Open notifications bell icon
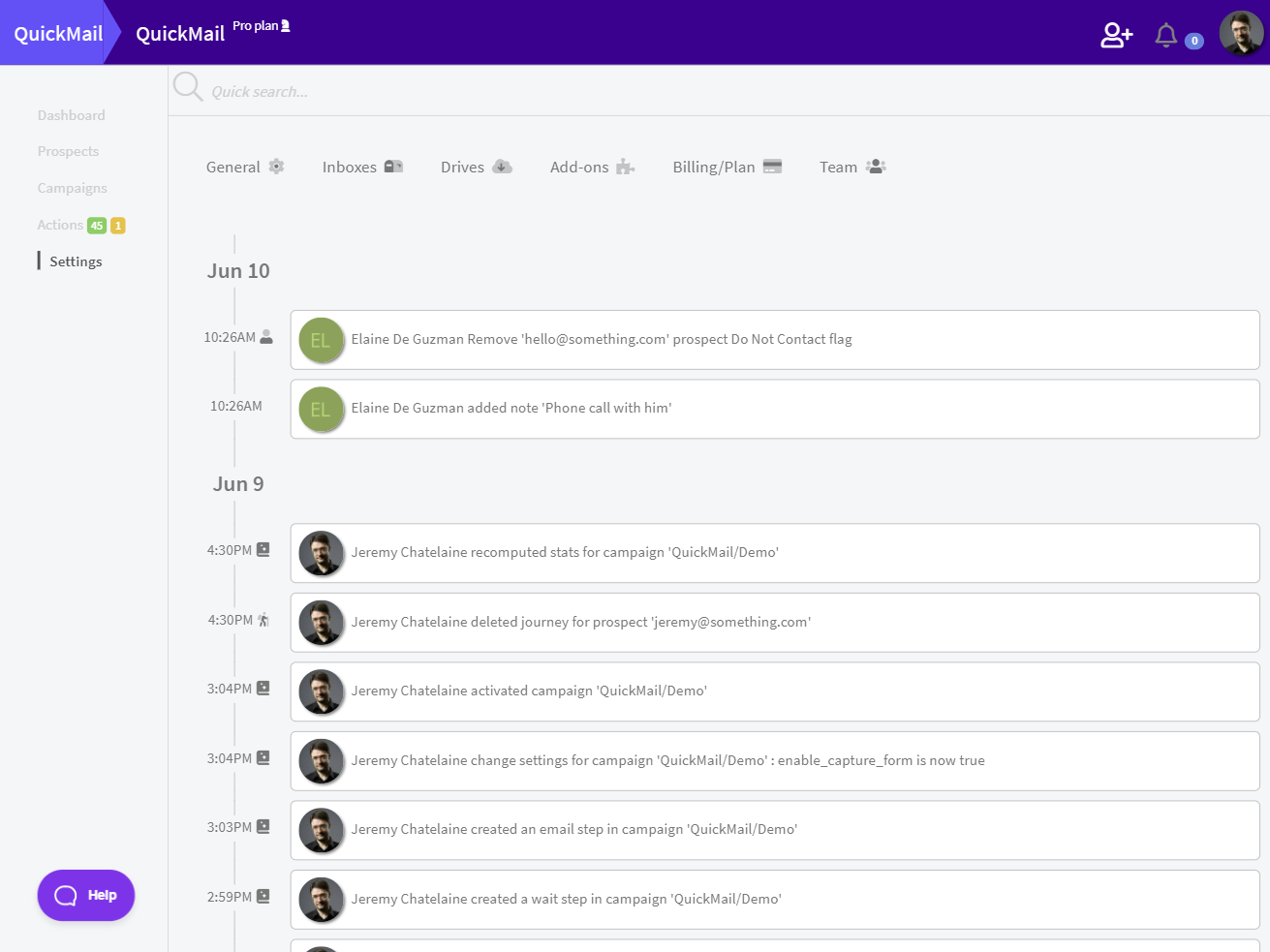This screenshot has height=952, width=1270. 1166,36
